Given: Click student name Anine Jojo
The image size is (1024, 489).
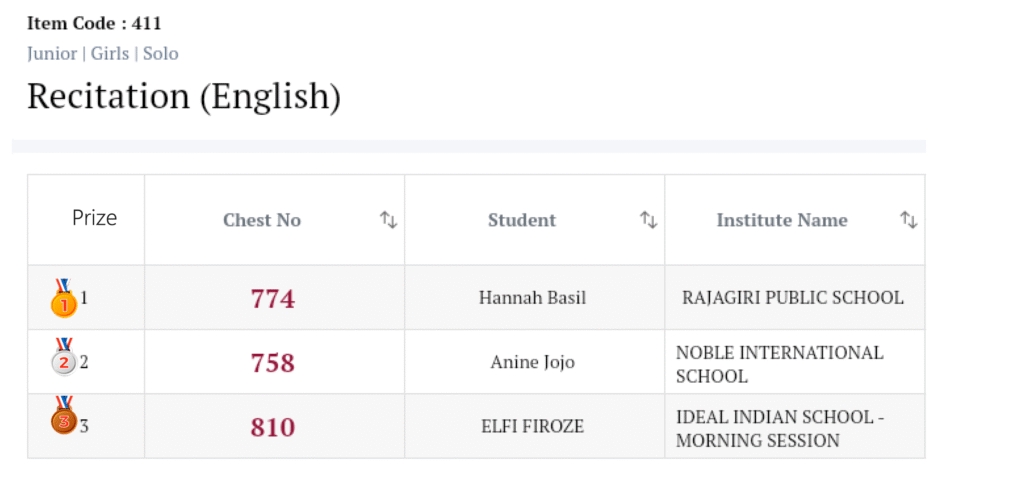Looking at the screenshot, I should coord(532,362).
